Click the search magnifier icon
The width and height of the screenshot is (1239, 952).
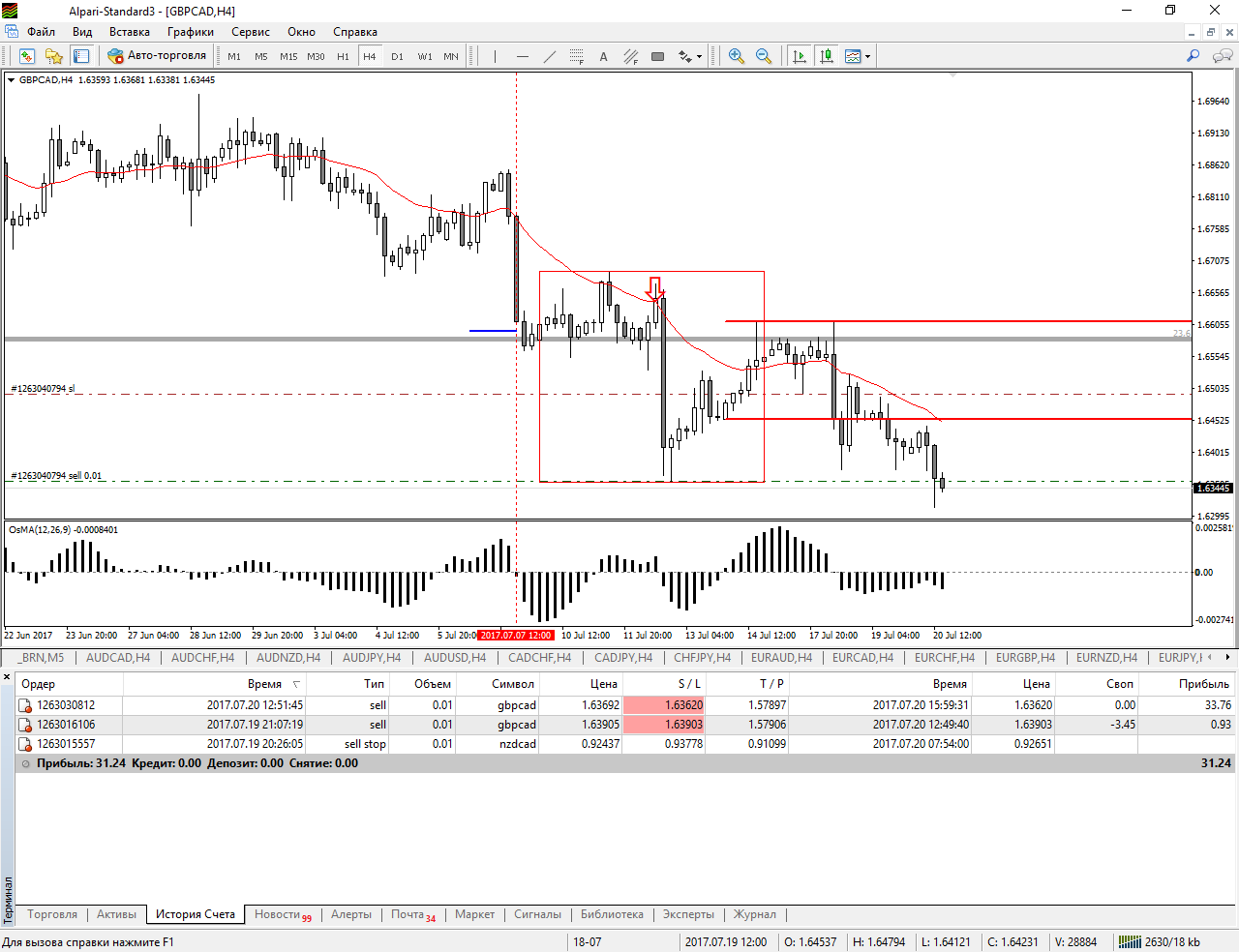click(x=1193, y=56)
